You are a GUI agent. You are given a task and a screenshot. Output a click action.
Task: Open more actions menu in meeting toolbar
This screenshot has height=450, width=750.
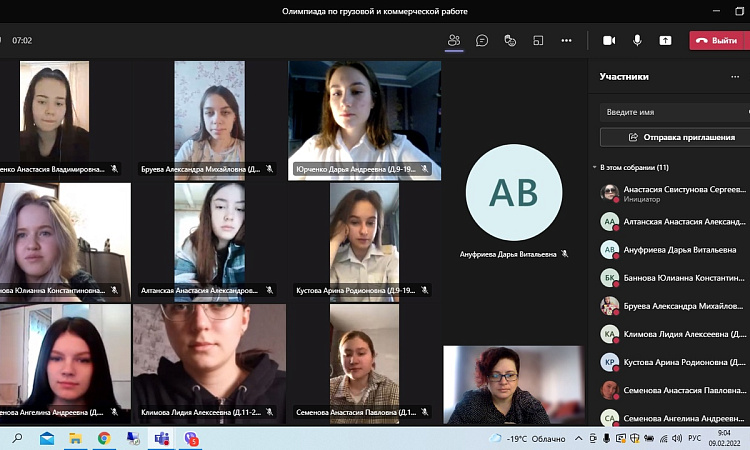coord(566,41)
